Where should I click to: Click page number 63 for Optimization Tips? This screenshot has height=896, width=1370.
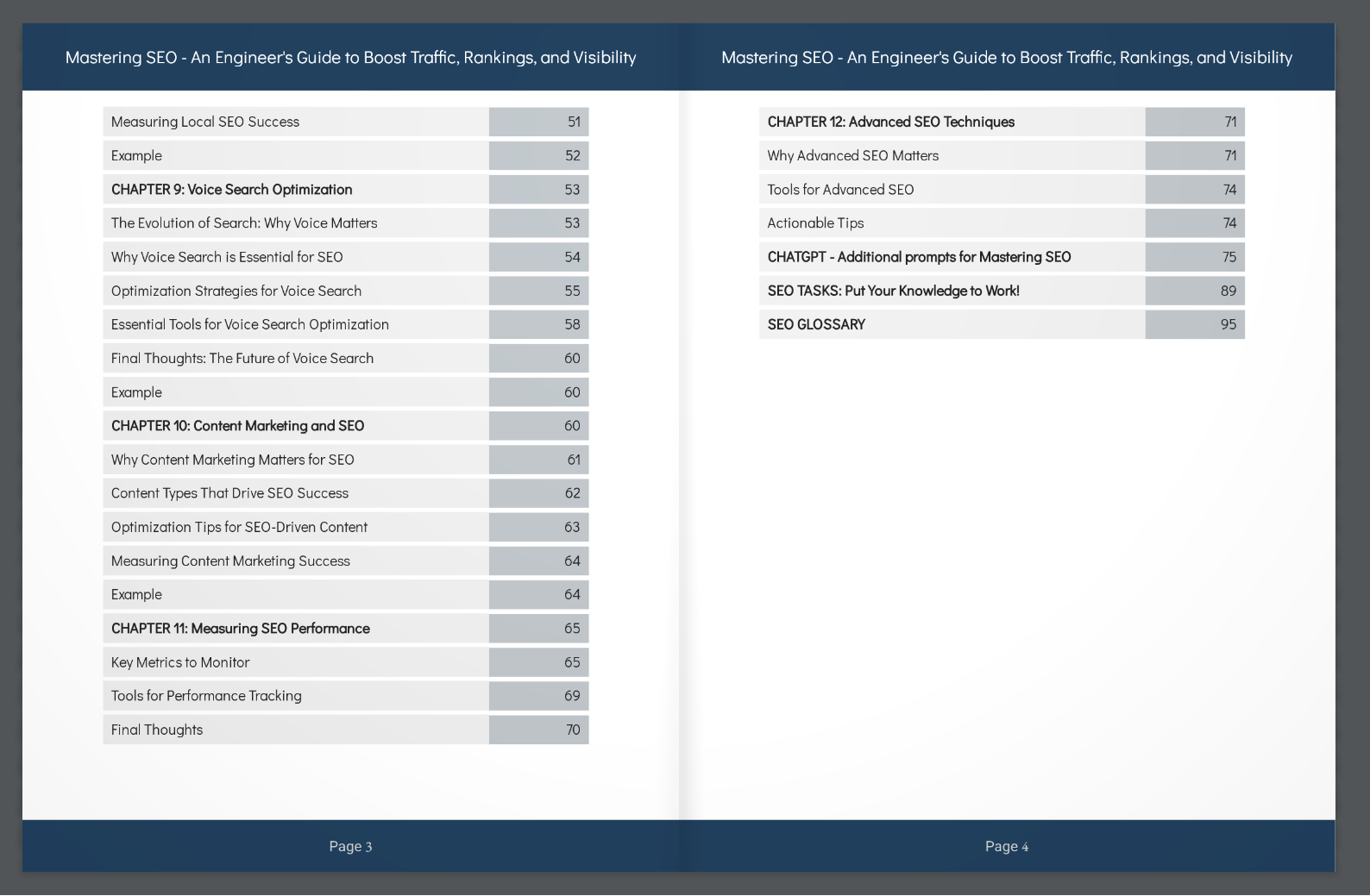[573, 527]
